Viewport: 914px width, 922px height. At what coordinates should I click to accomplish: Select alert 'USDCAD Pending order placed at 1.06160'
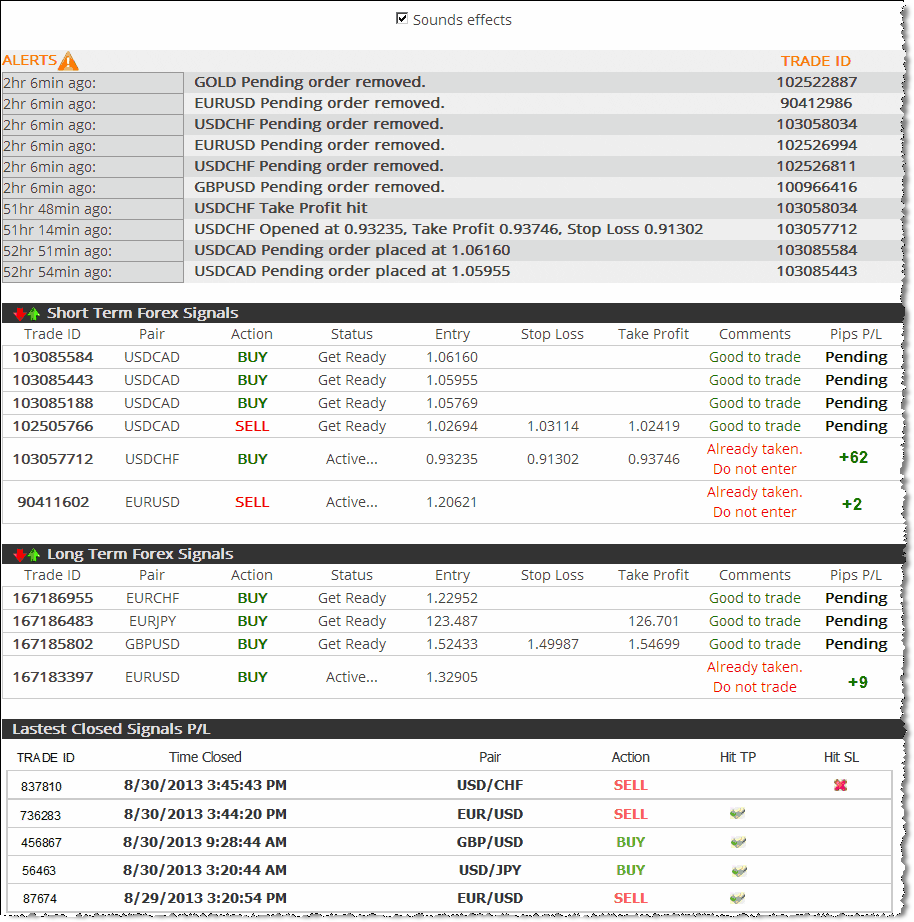click(x=352, y=250)
